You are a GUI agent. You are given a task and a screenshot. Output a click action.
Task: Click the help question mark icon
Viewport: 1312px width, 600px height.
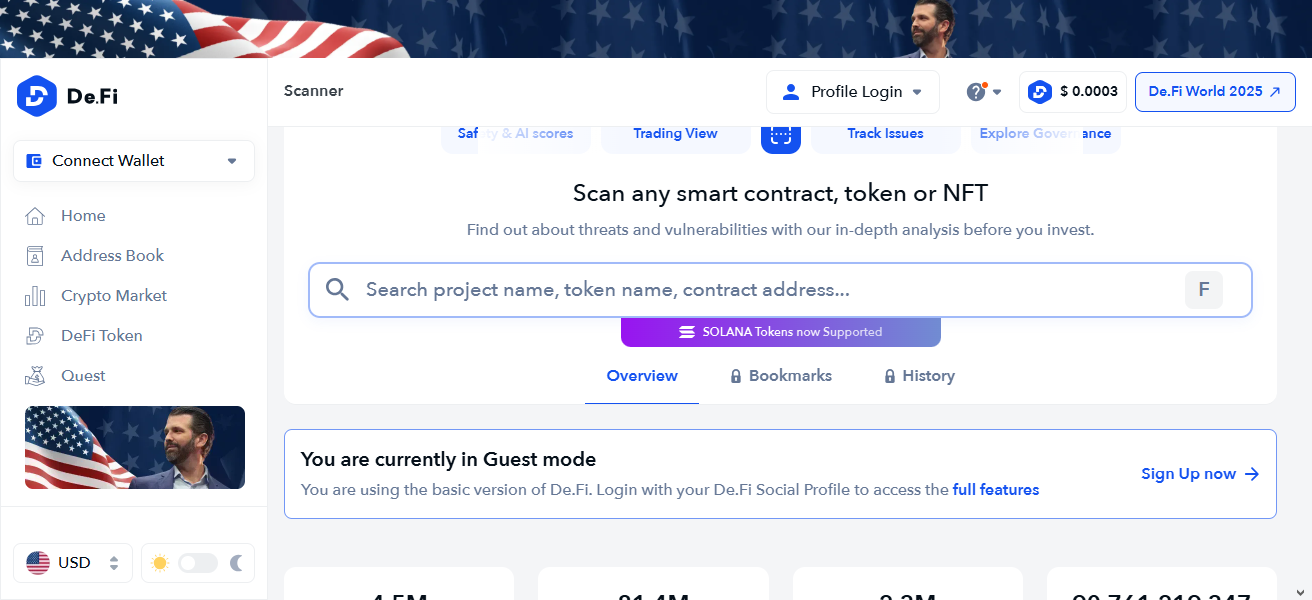[x=975, y=91]
